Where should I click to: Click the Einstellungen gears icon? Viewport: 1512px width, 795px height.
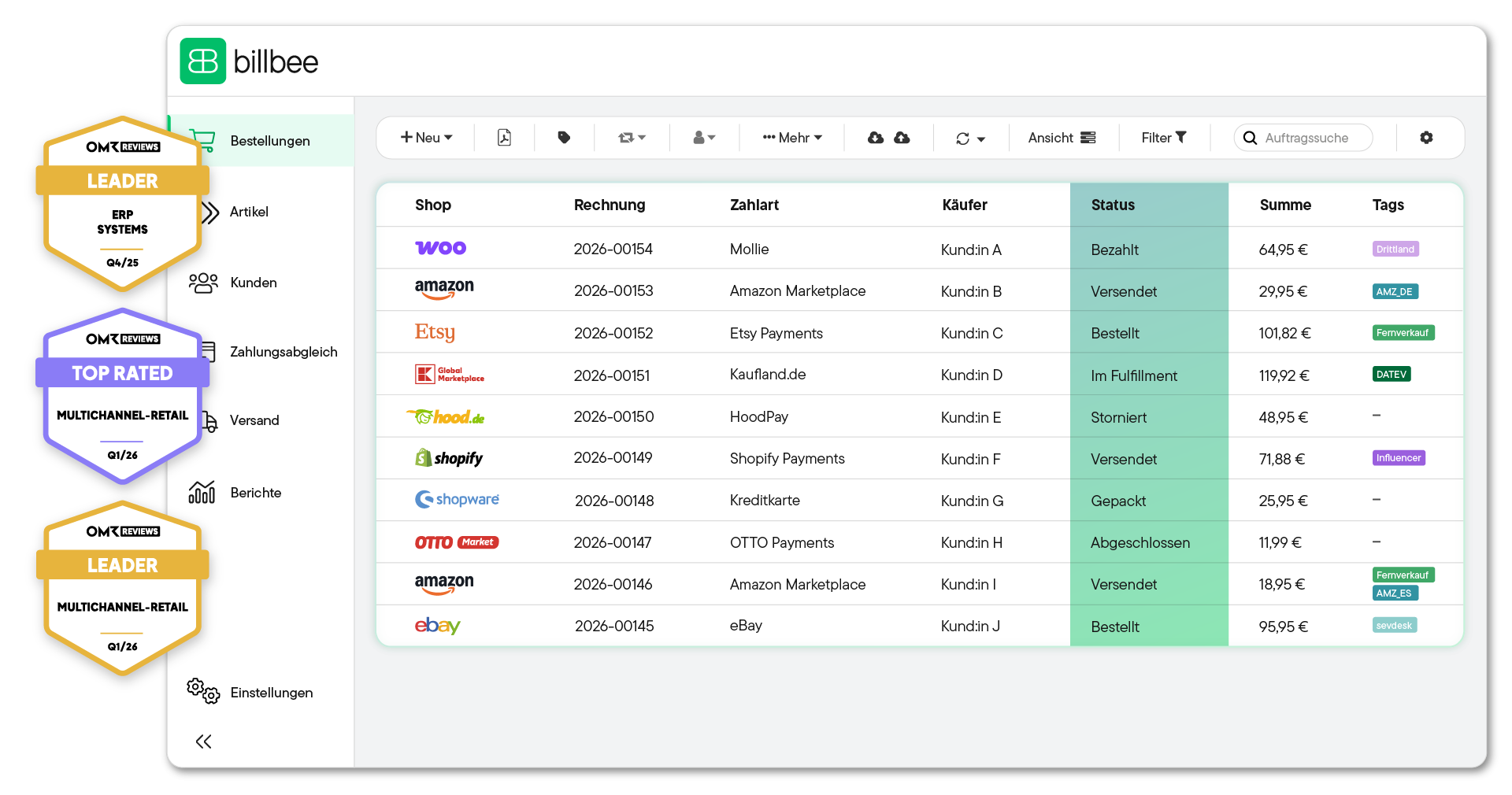[x=203, y=691]
